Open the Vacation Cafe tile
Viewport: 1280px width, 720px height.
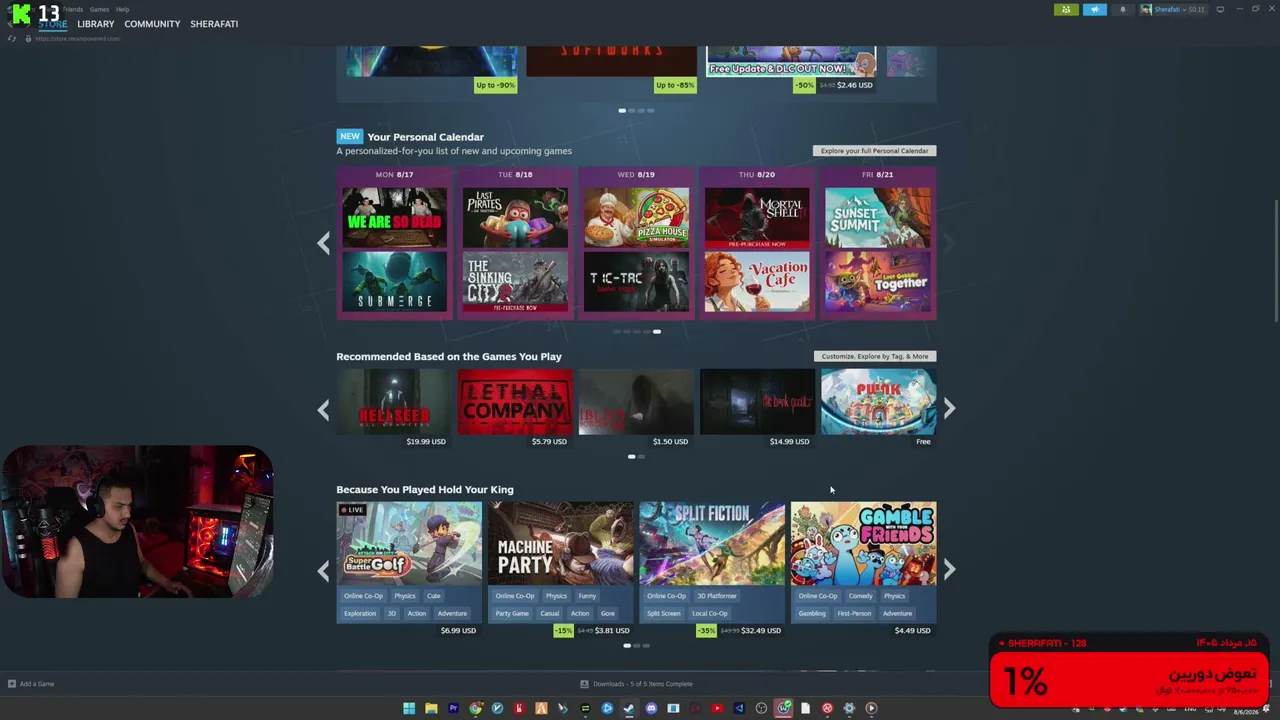[757, 281]
